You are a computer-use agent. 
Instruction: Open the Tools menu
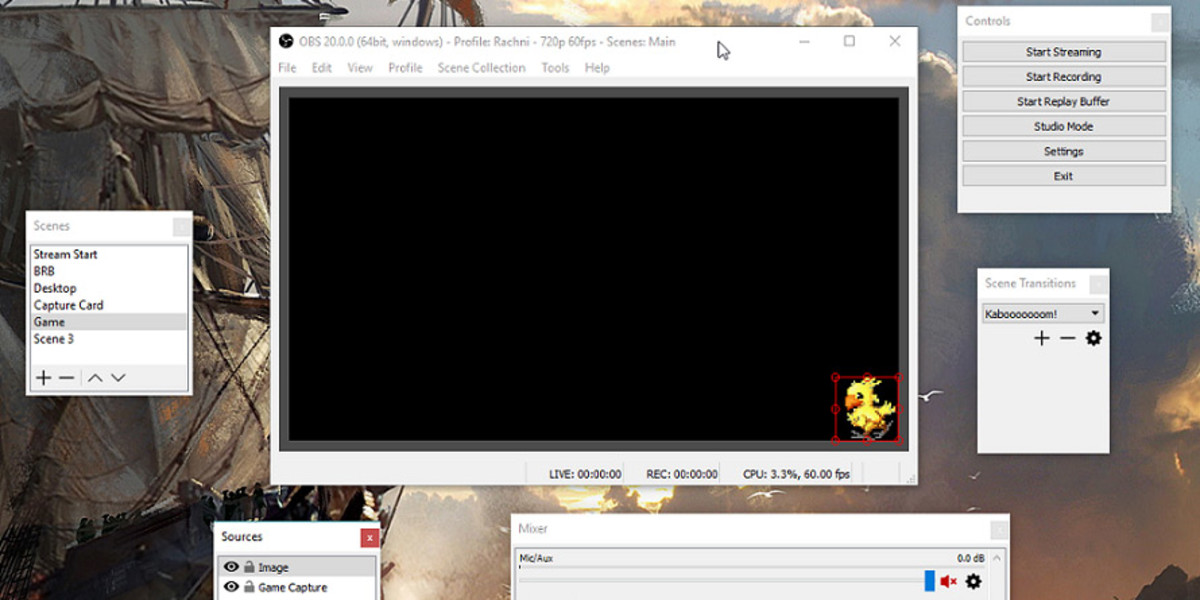(x=555, y=68)
